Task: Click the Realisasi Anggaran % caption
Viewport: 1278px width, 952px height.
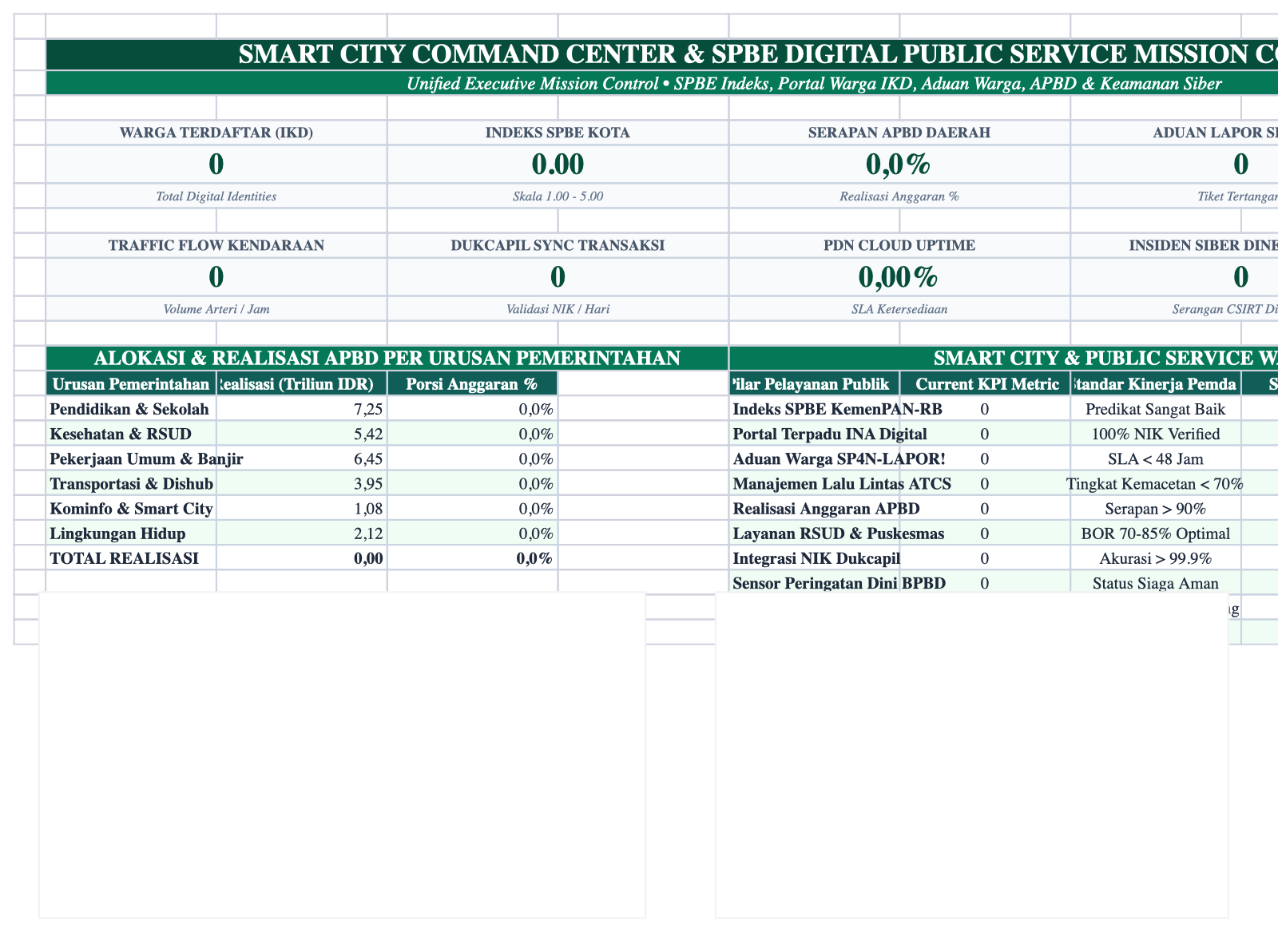Action: coord(899,196)
